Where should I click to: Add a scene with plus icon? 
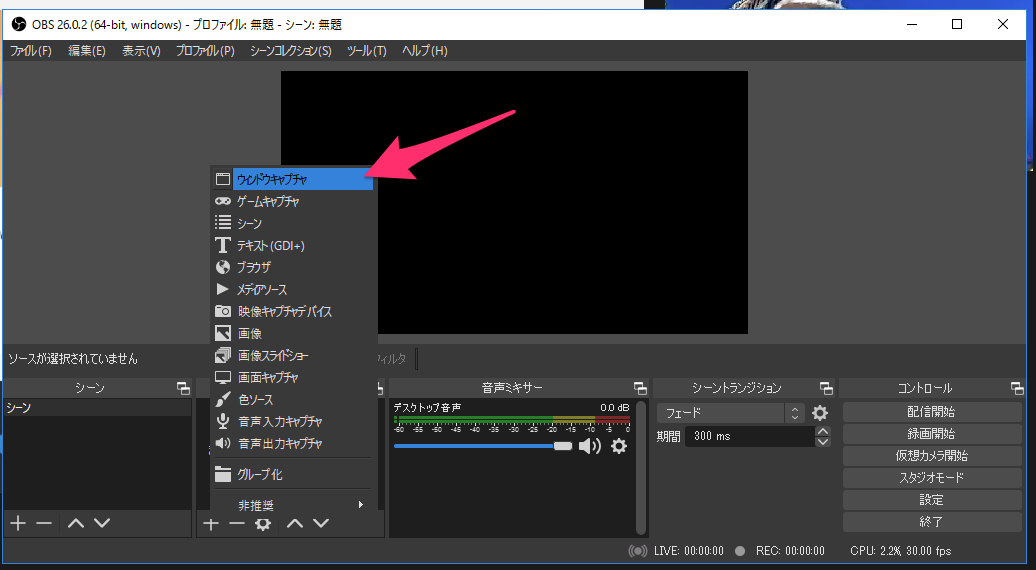tap(18, 524)
